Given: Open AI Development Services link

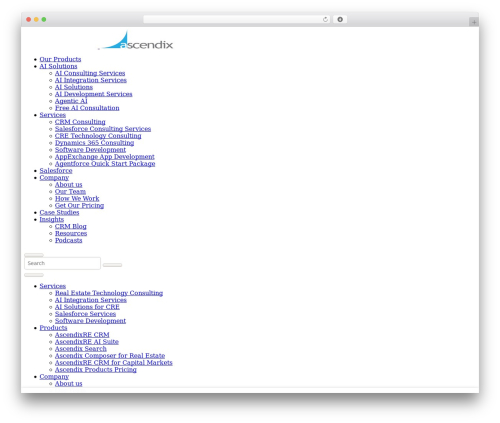Looking at the screenshot, I should (x=94, y=94).
